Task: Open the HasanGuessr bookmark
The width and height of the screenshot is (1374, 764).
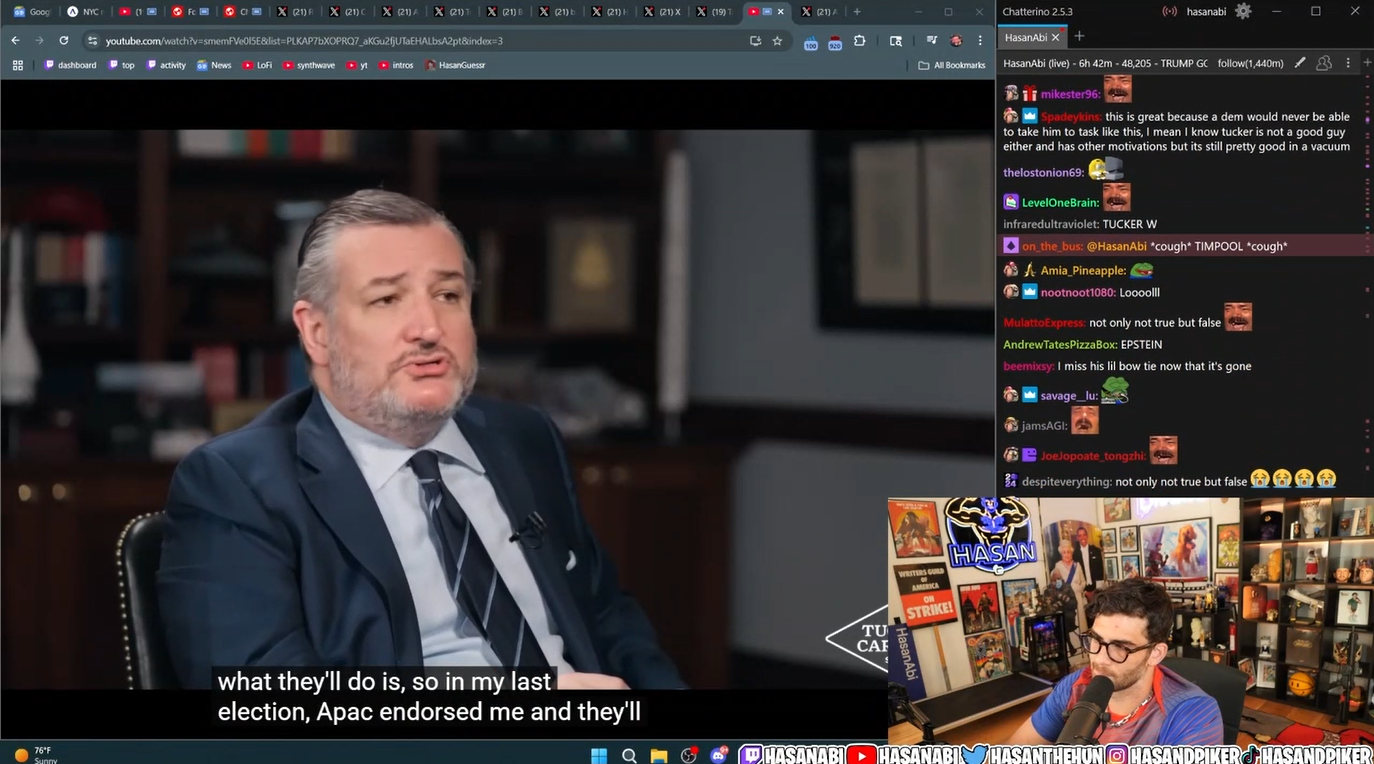Action: [455, 65]
